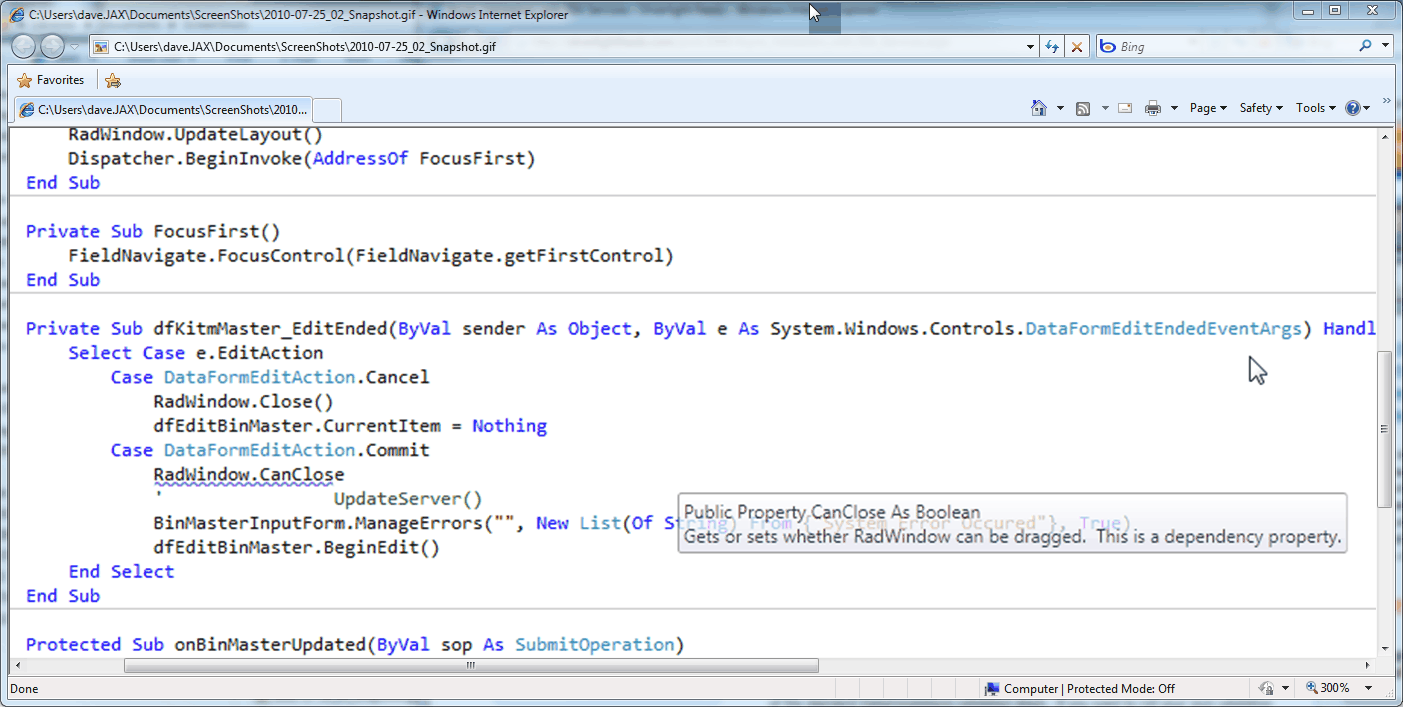Click the horizontal scrollbar thumb
The width and height of the screenshot is (1403, 707).
(x=470, y=665)
